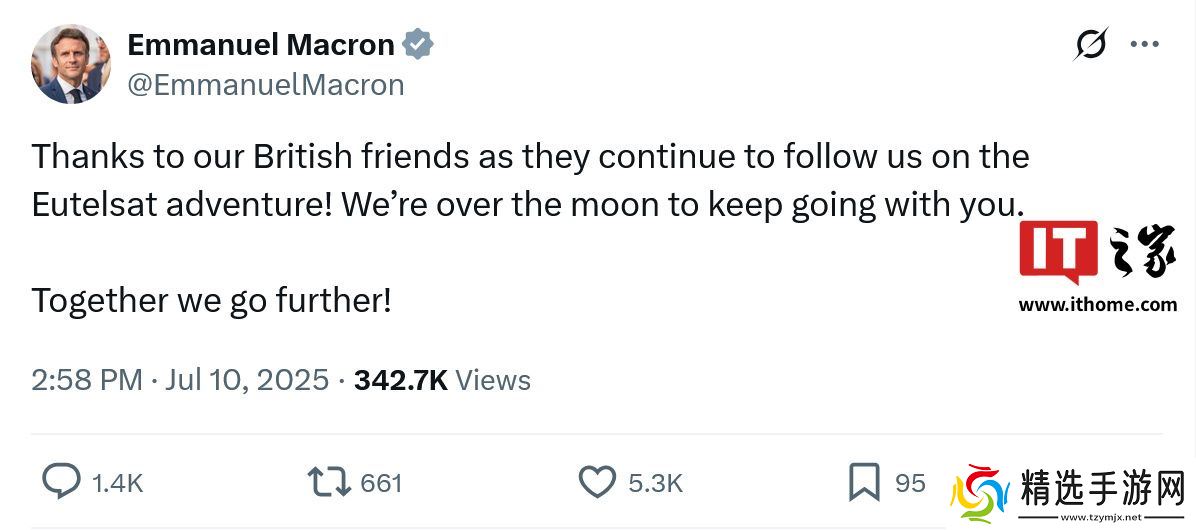Click the 95 bookmarks count

(910, 483)
